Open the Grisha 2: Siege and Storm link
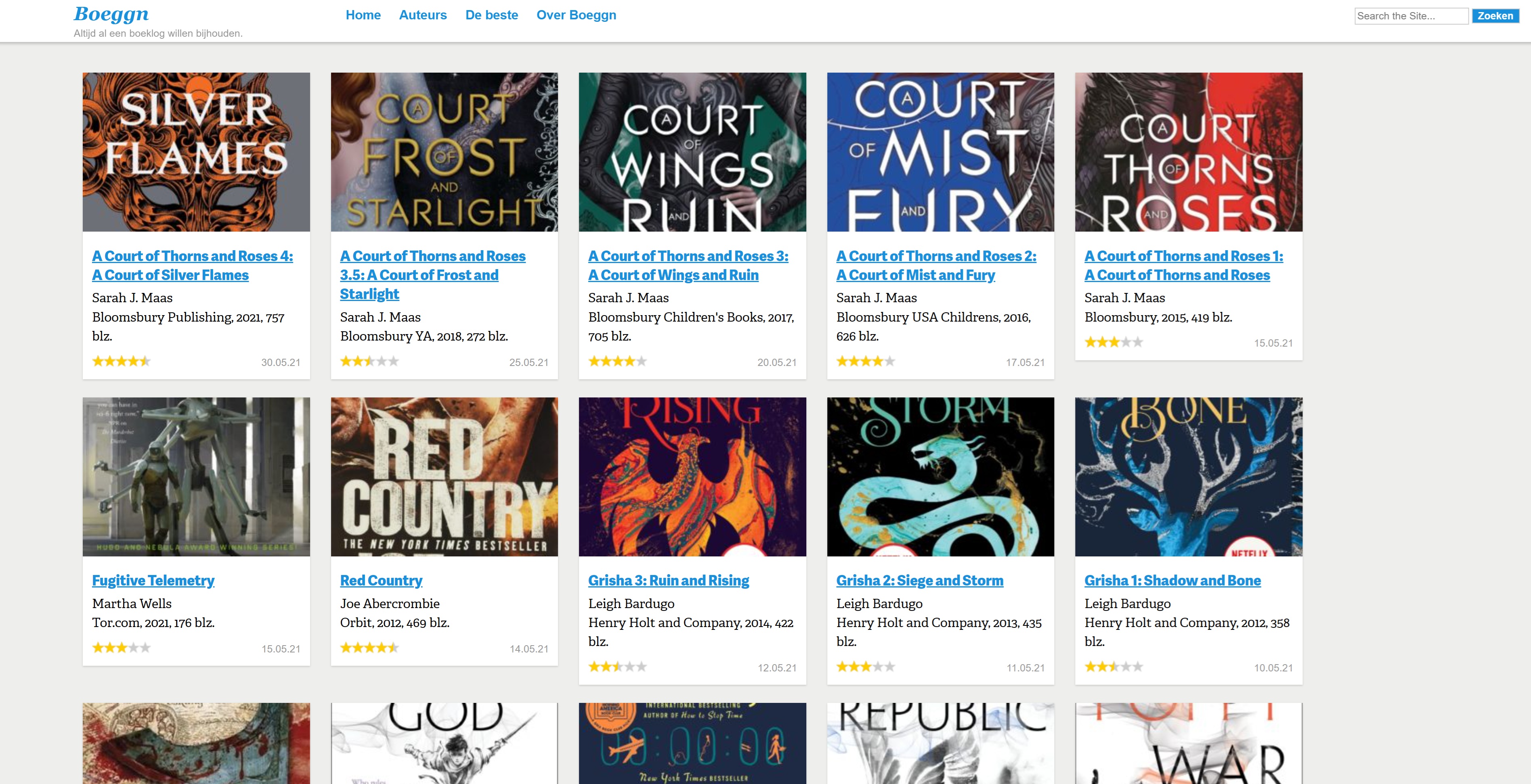 coord(919,580)
